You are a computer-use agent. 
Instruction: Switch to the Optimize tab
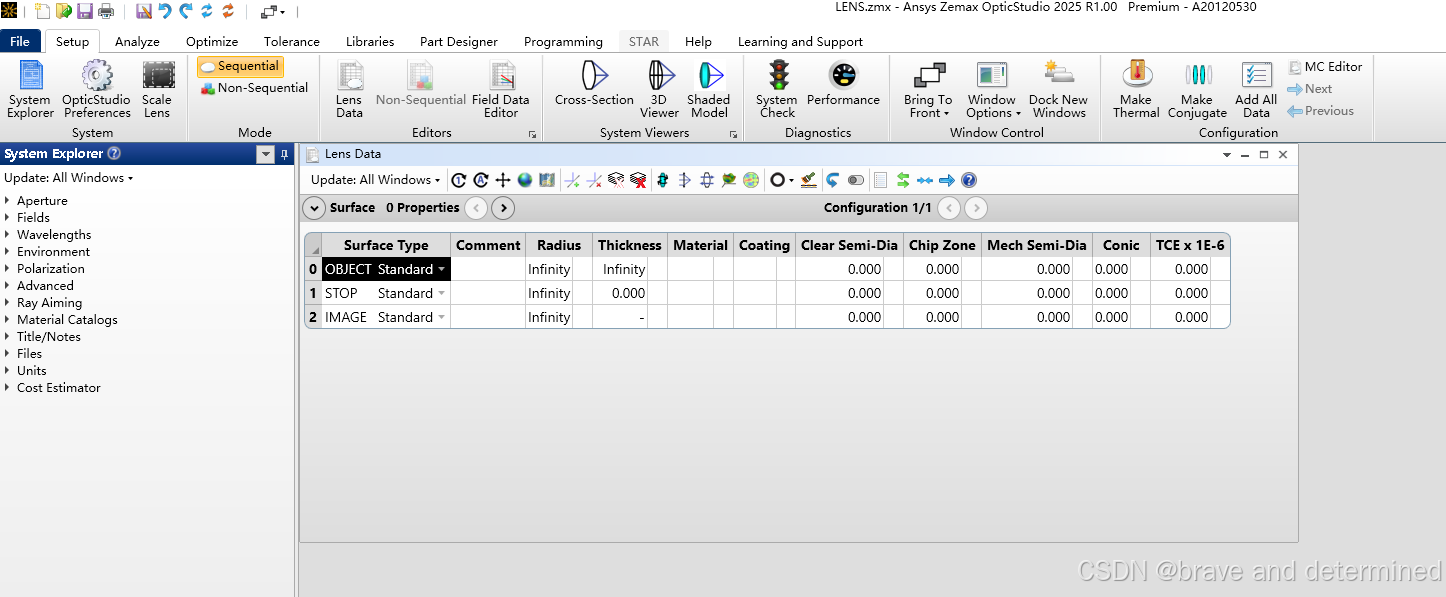point(212,41)
